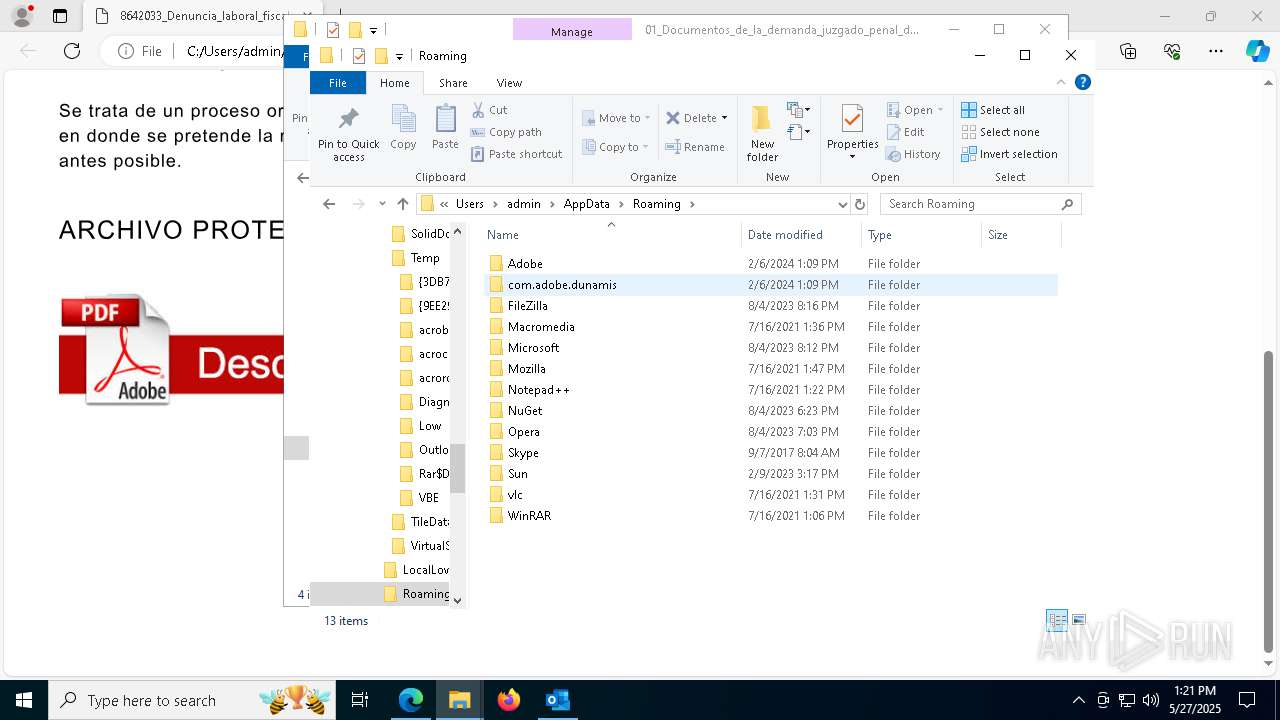The width and height of the screenshot is (1280, 720).
Task: Click the Paste ribbon icon
Action: tap(445, 127)
